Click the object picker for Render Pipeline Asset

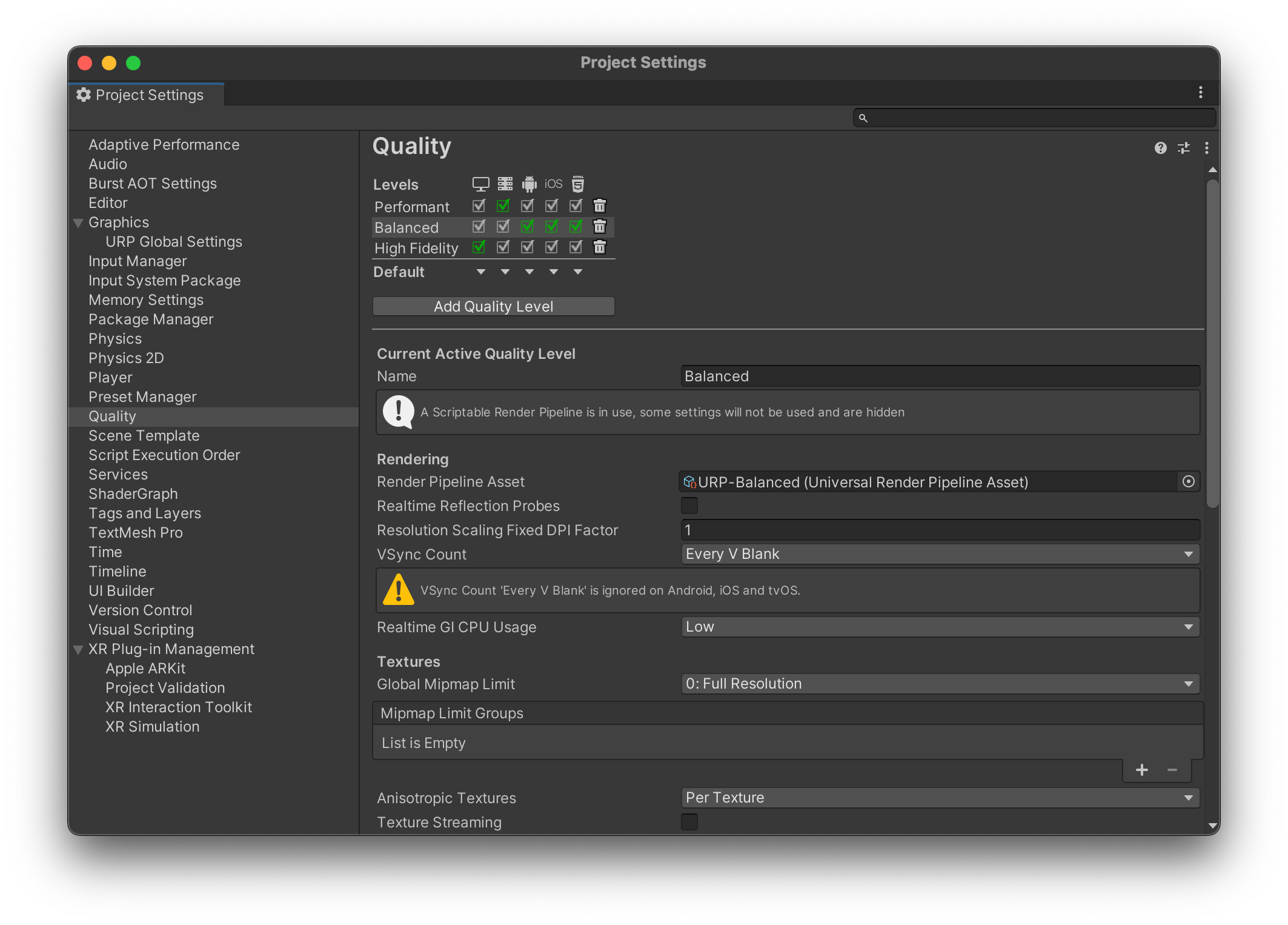1188,481
